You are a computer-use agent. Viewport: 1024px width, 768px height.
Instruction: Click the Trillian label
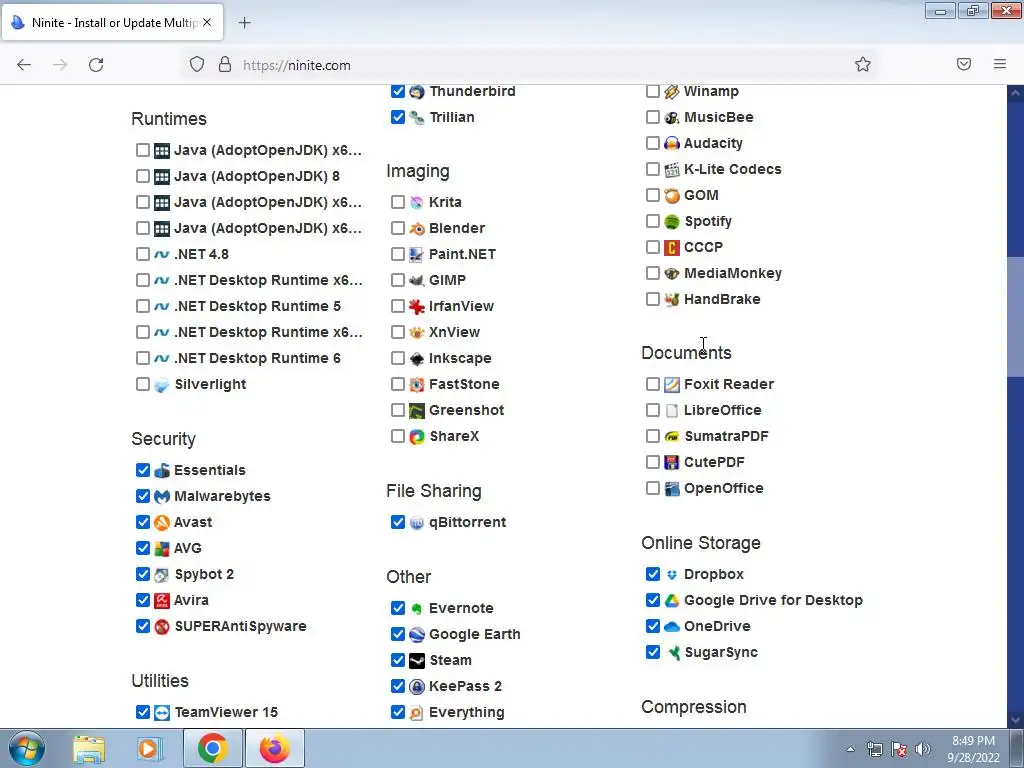point(452,117)
